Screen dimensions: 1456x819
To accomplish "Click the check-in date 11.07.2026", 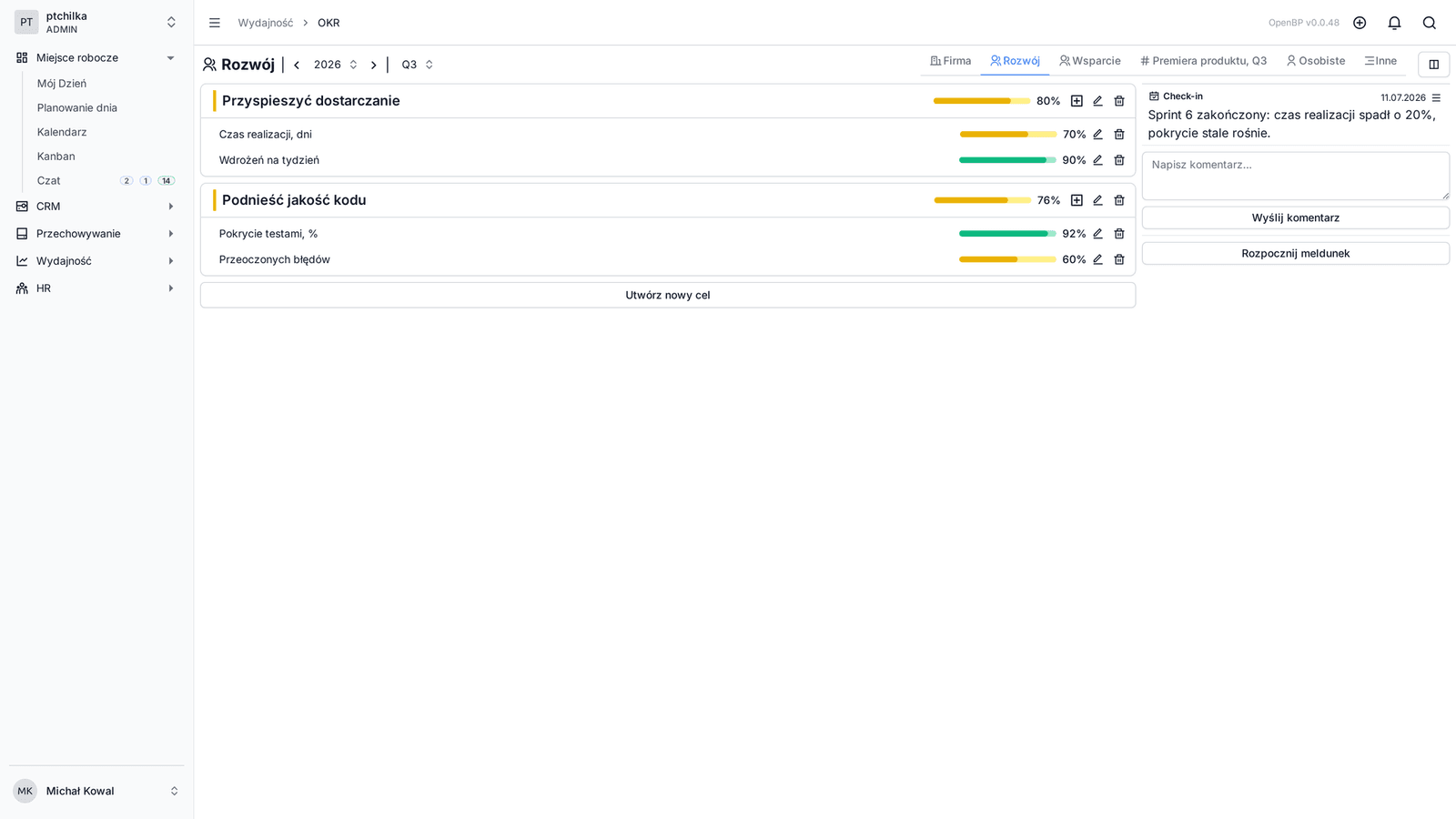I will point(1402,97).
